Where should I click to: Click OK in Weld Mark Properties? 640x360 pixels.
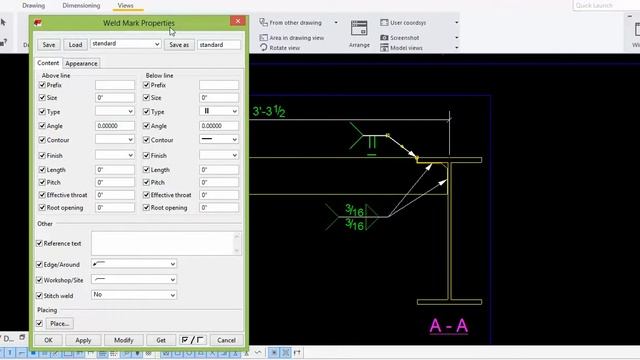tap(48, 340)
